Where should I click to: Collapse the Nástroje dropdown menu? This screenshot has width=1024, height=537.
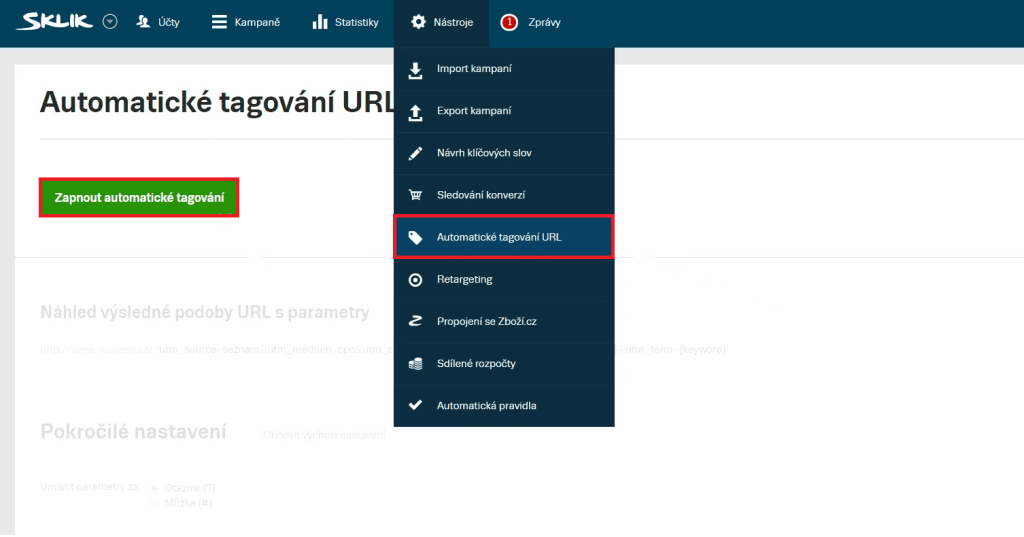[441, 22]
